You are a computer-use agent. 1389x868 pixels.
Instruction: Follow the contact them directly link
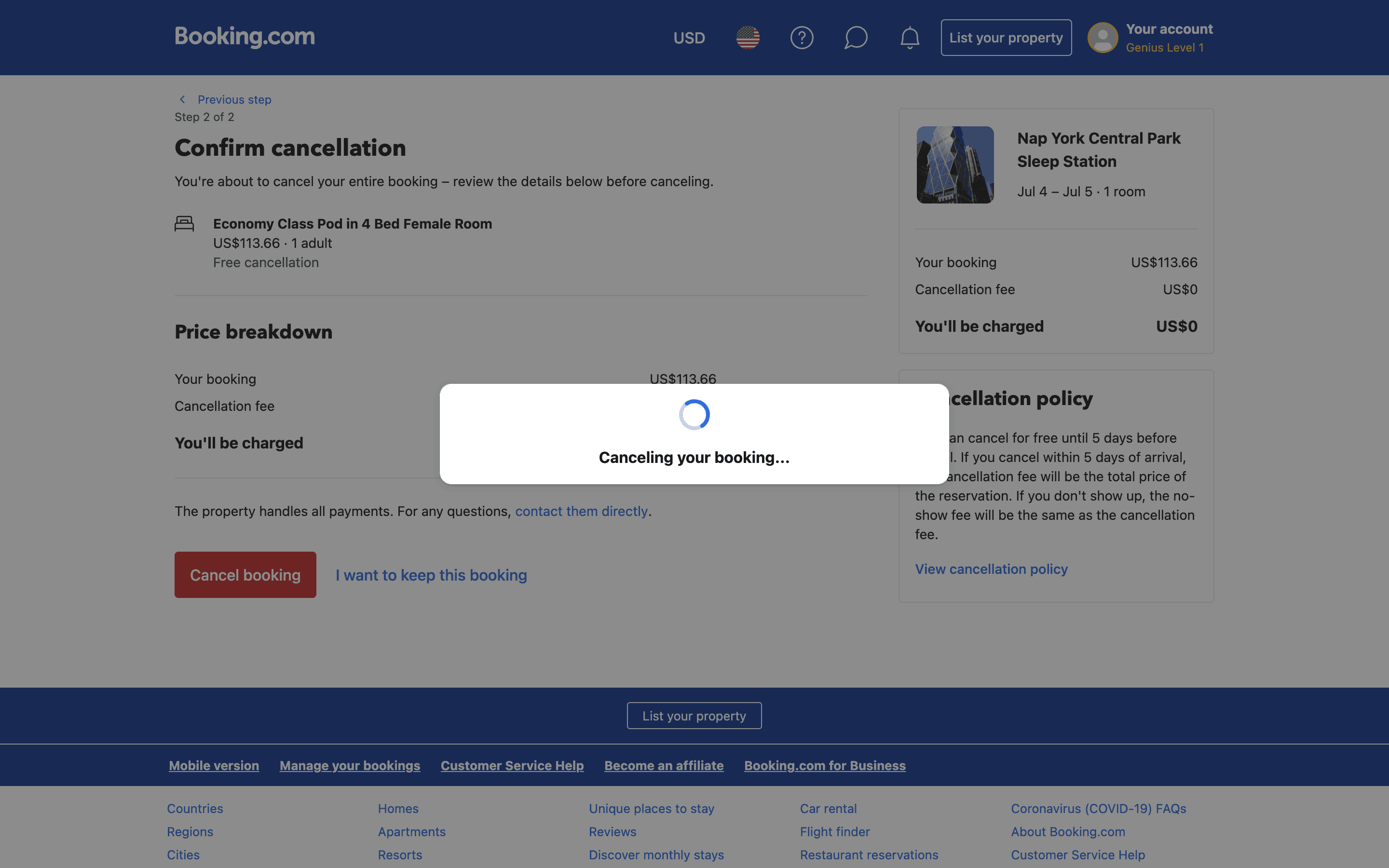[x=581, y=511]
